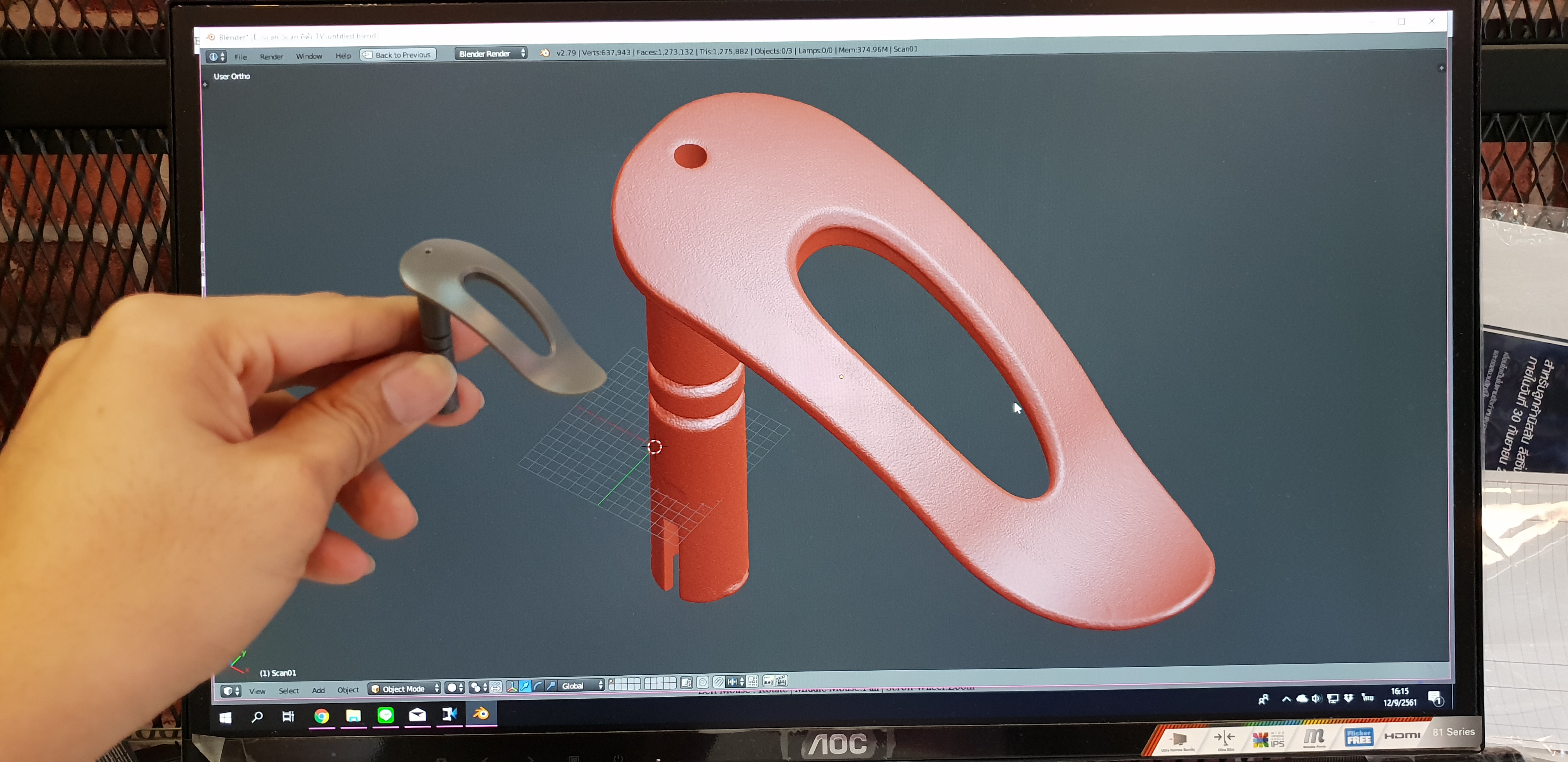This screenshot has width=1568, height=762.
Task: Click the Blender taskbar icon
Action: (481, 714)
